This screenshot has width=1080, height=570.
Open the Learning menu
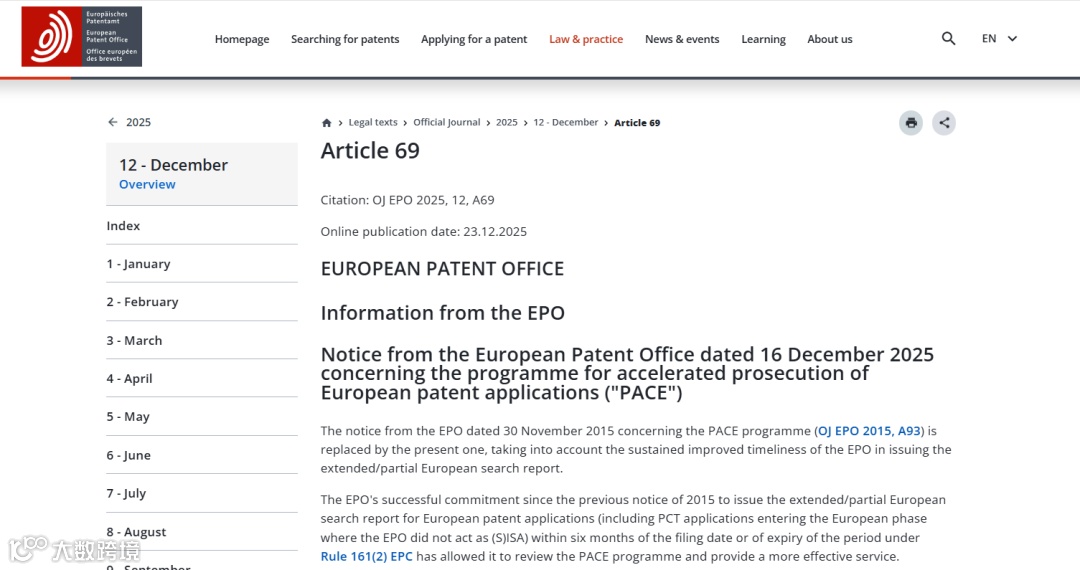pyautogui.click(x=763, y=39)
